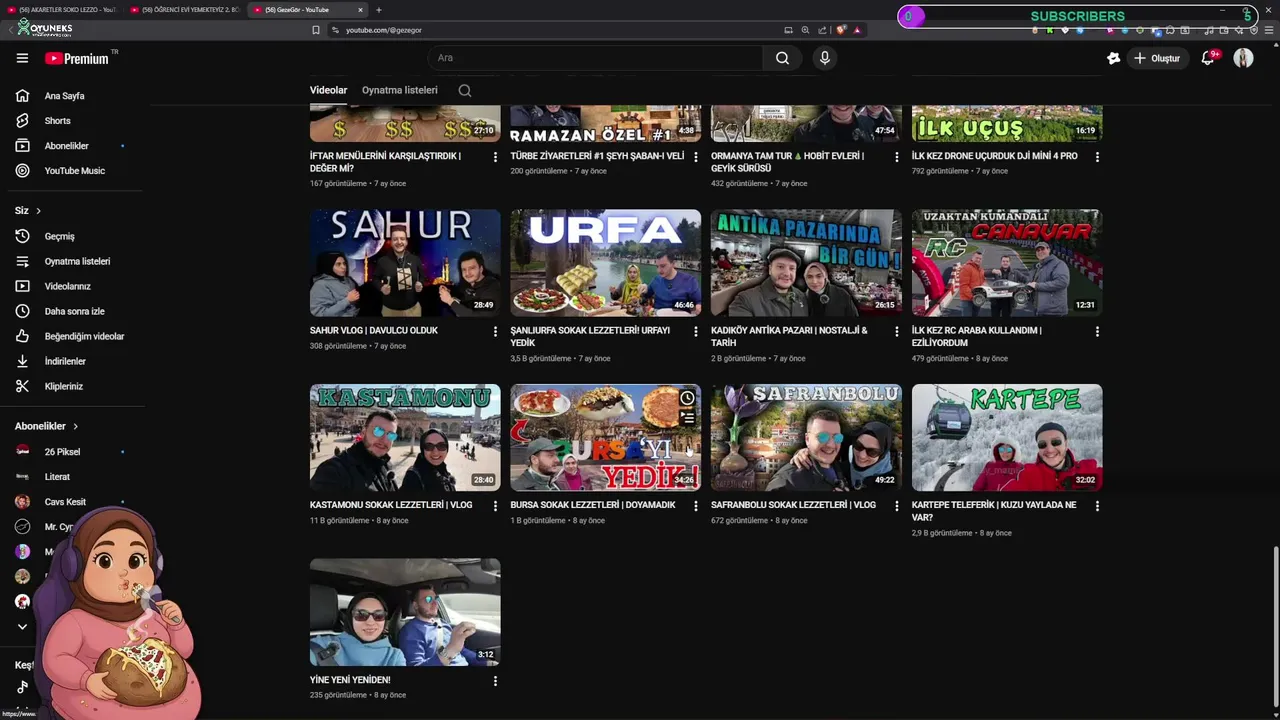Open the car selfie 3:12 video thumbnail
The width and height of the screenshot is (1280, 720).
[x=405, y=612]
